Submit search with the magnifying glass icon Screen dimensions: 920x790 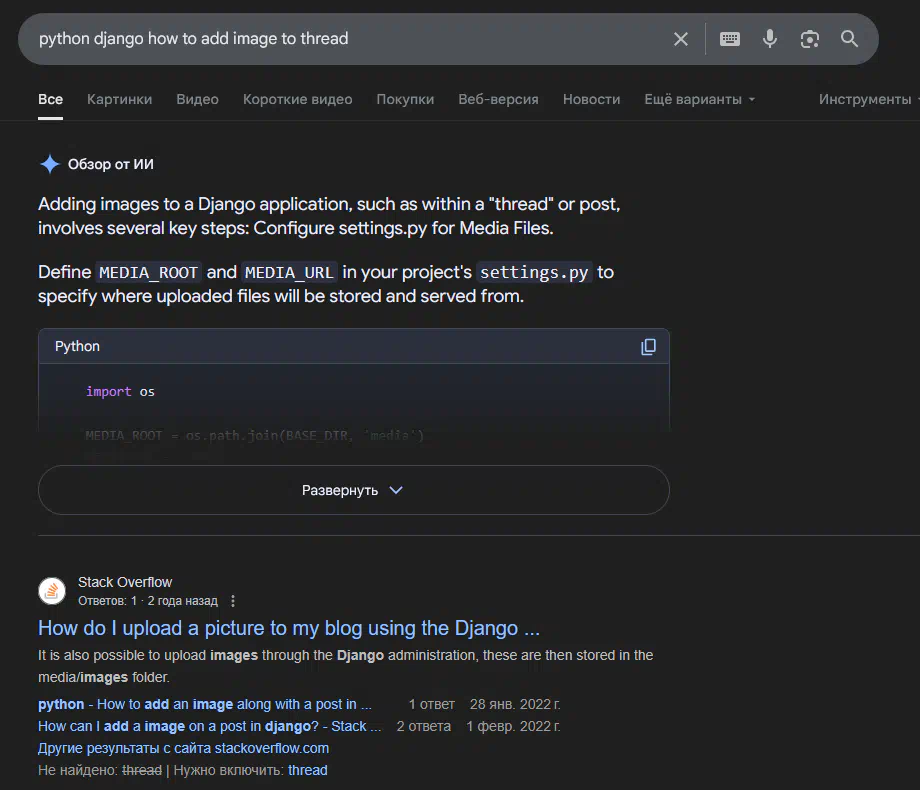tap(849, 39)
